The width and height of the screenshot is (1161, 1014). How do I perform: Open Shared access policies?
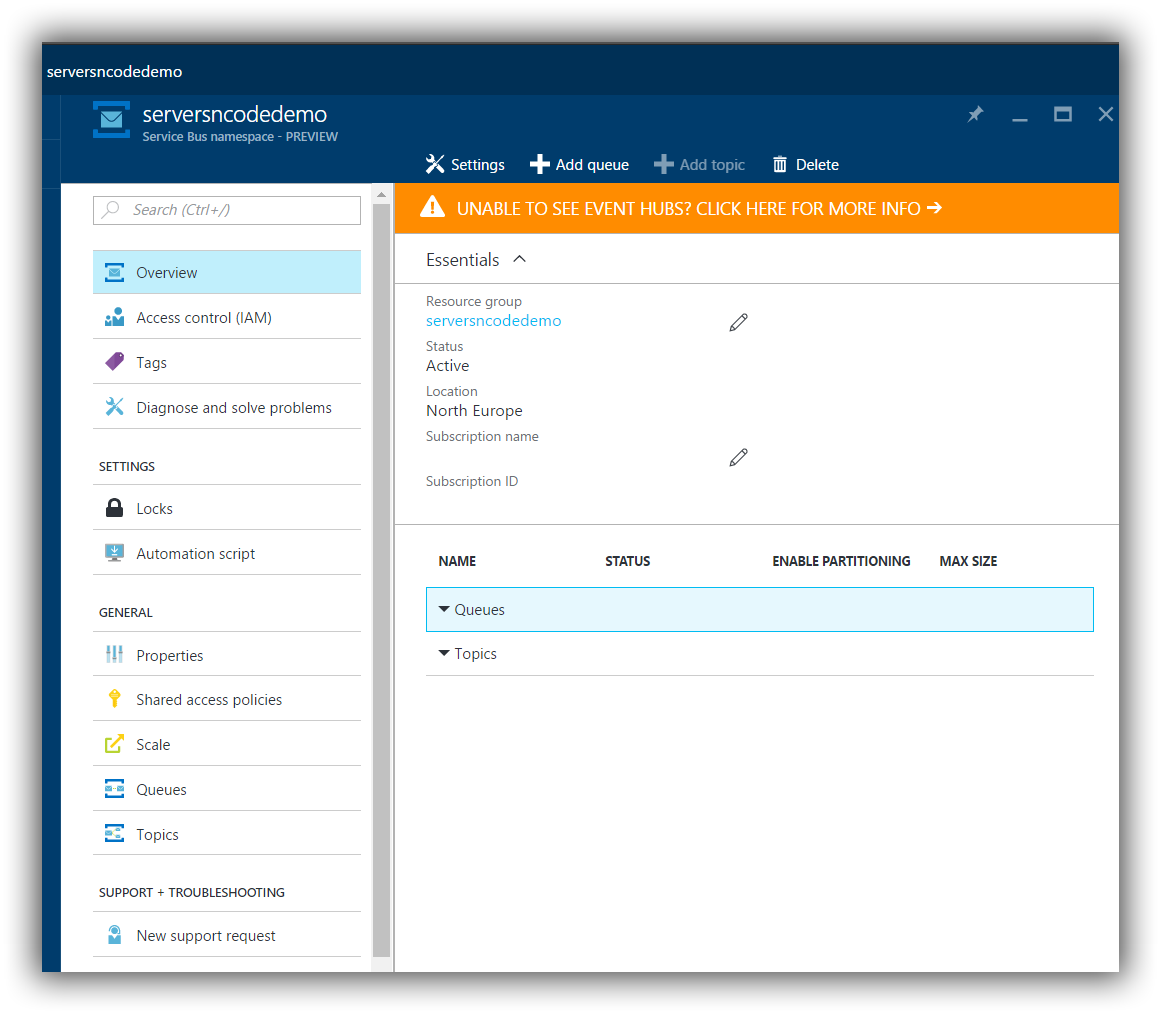pos(227,699)
